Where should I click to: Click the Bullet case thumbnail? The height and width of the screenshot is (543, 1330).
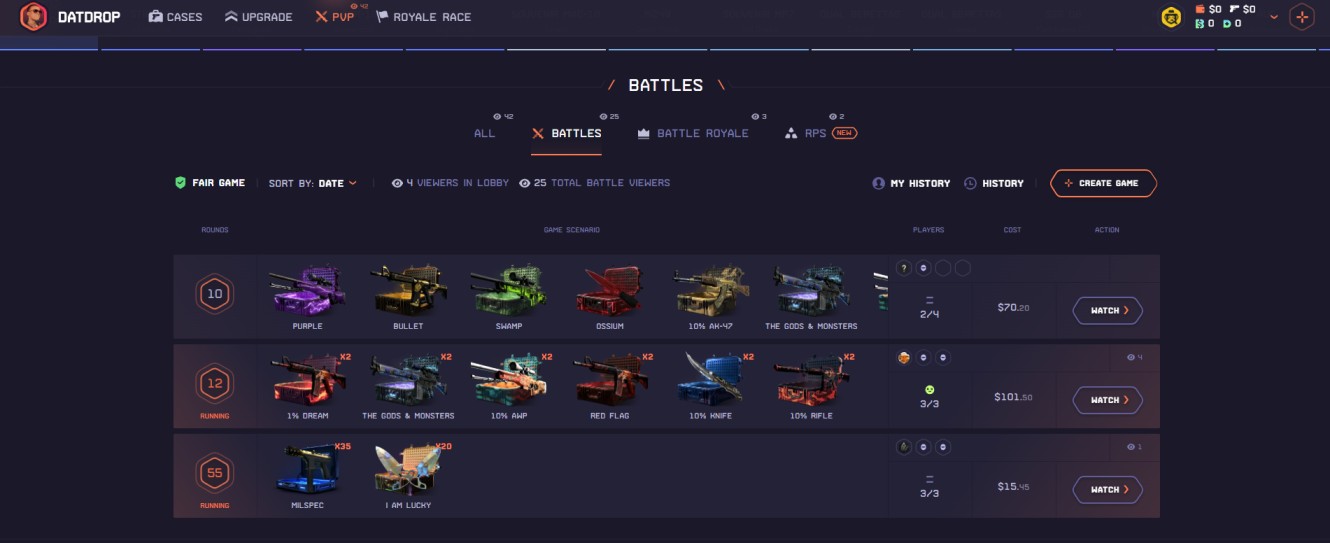(x=408, y=290)
